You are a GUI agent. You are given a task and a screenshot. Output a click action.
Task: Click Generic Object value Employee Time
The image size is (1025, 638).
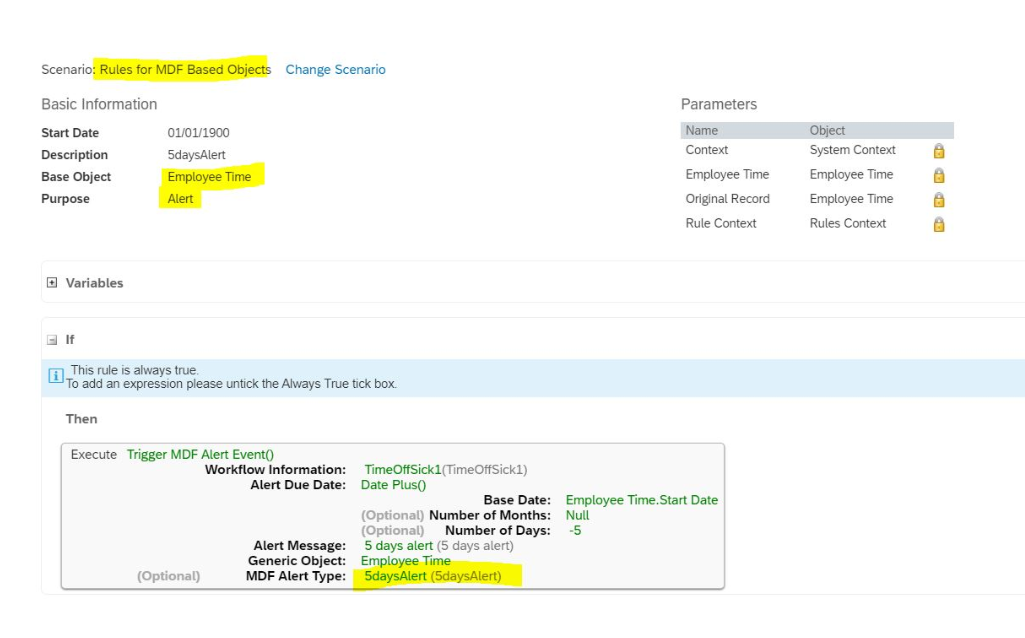click(405, 560)
